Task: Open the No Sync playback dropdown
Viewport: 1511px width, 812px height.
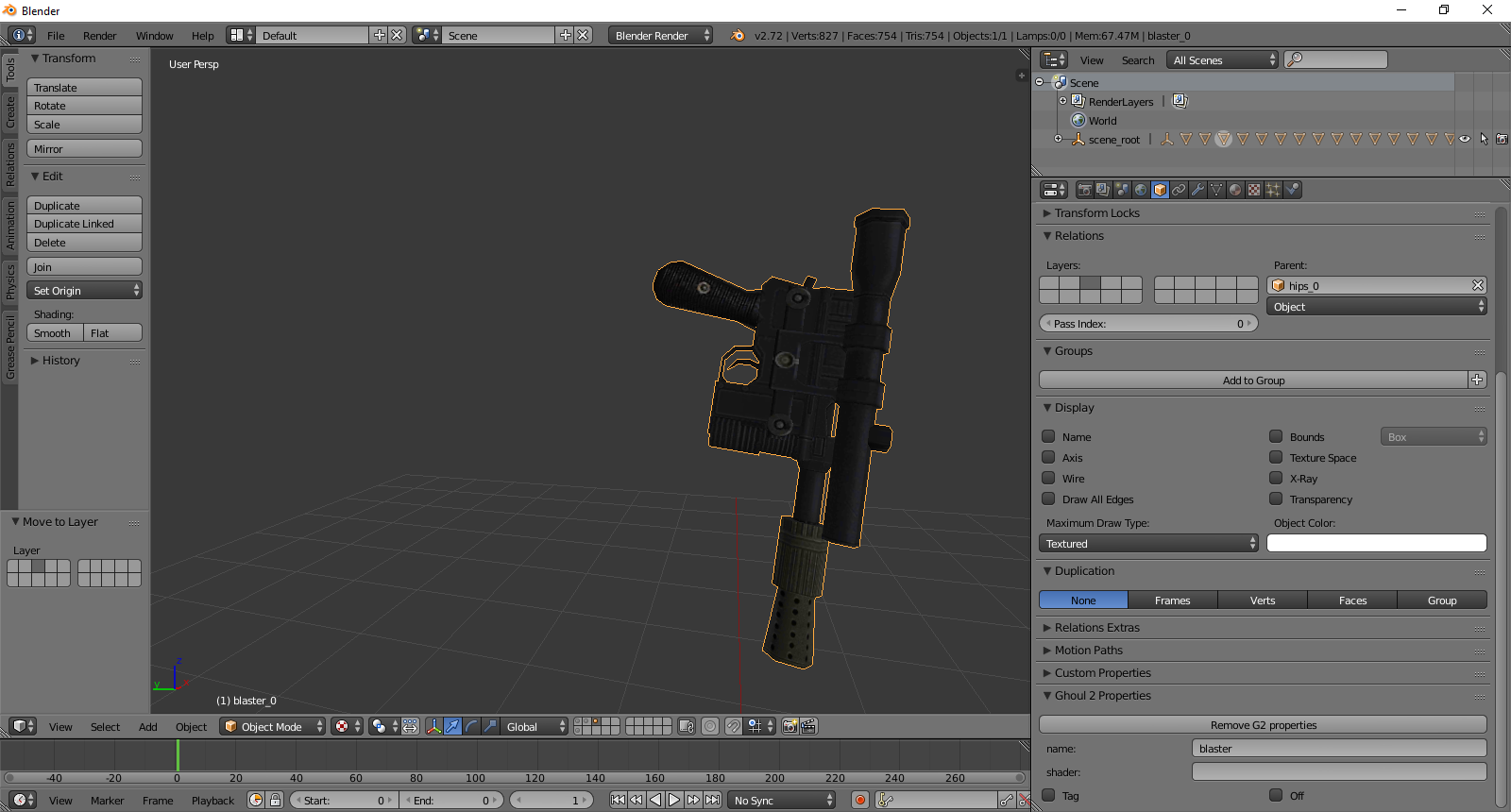Action: pos(782,800)
